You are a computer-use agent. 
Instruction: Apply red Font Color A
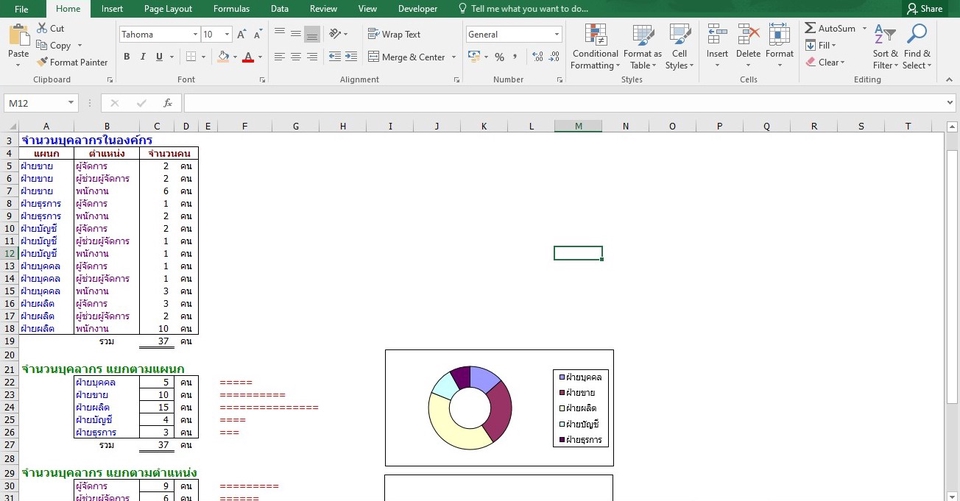click(248, 57)
